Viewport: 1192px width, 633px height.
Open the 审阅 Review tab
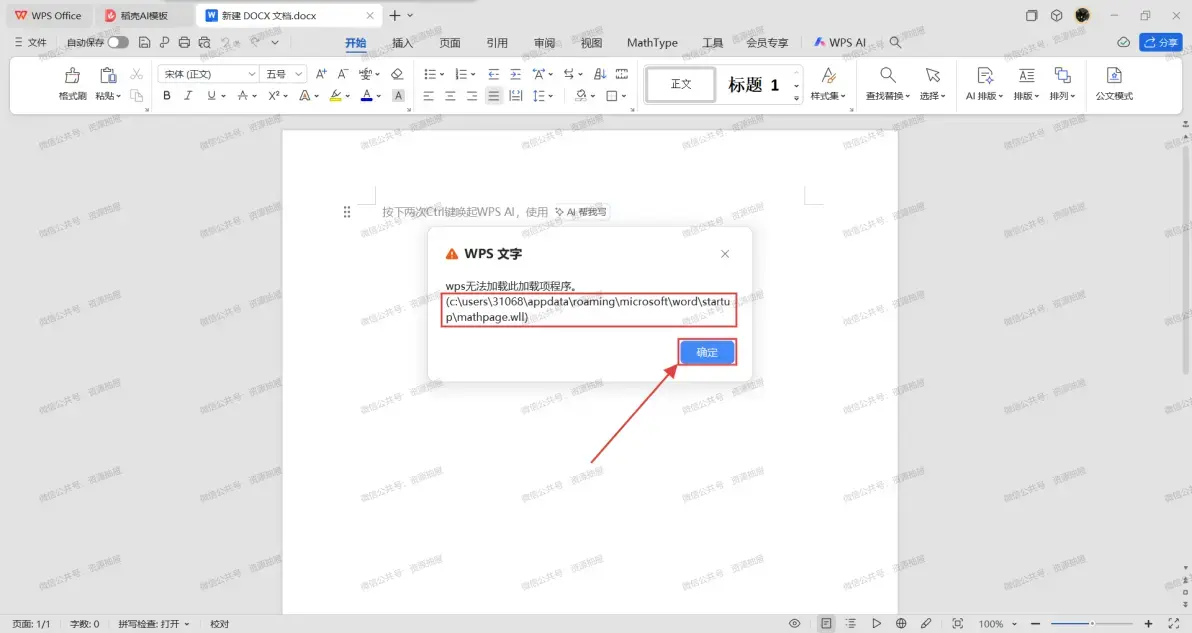tap(544, 43)
